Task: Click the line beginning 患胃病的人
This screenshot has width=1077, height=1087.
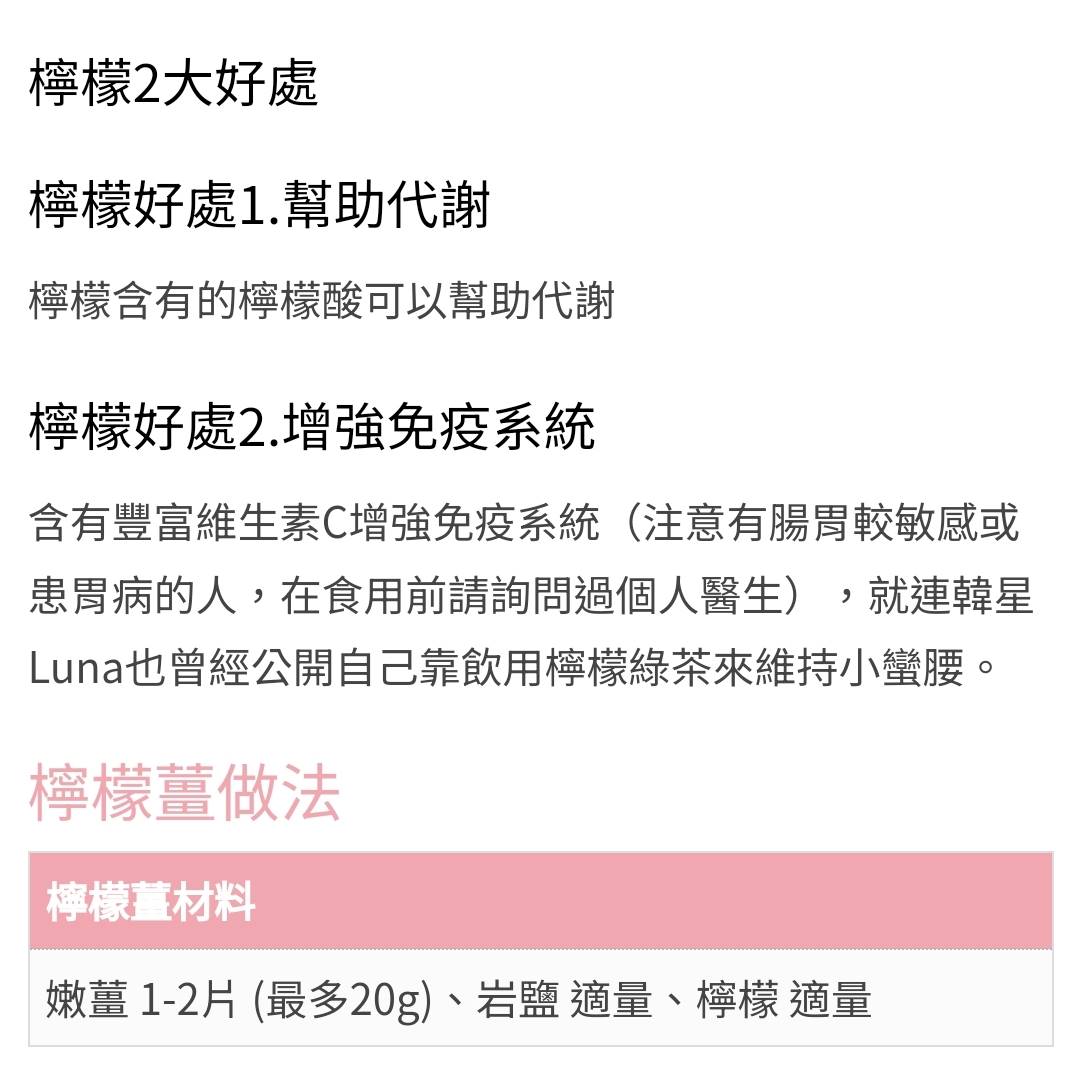Action: pos(531,595)
